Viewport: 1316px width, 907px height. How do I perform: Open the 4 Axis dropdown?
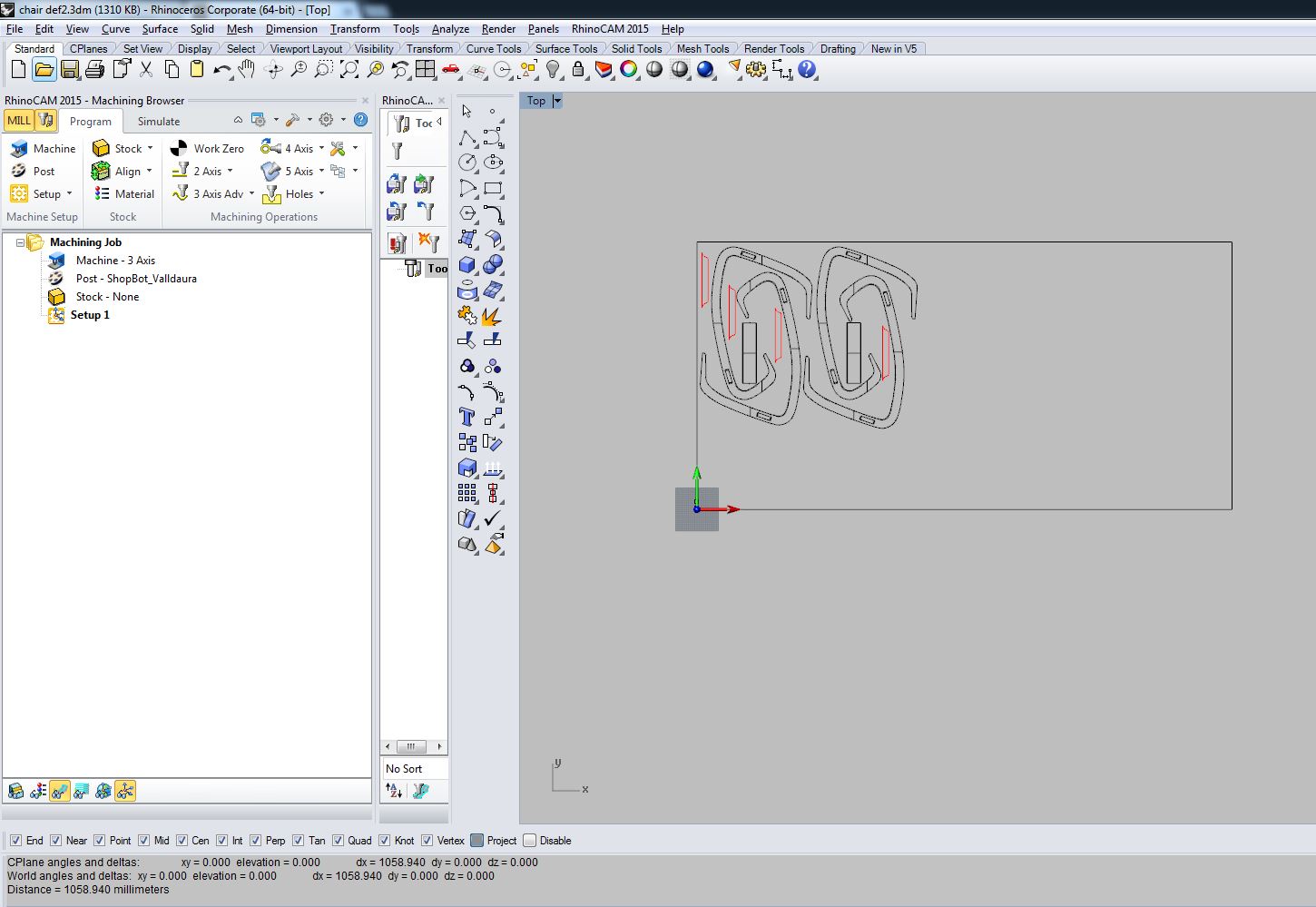321,148
